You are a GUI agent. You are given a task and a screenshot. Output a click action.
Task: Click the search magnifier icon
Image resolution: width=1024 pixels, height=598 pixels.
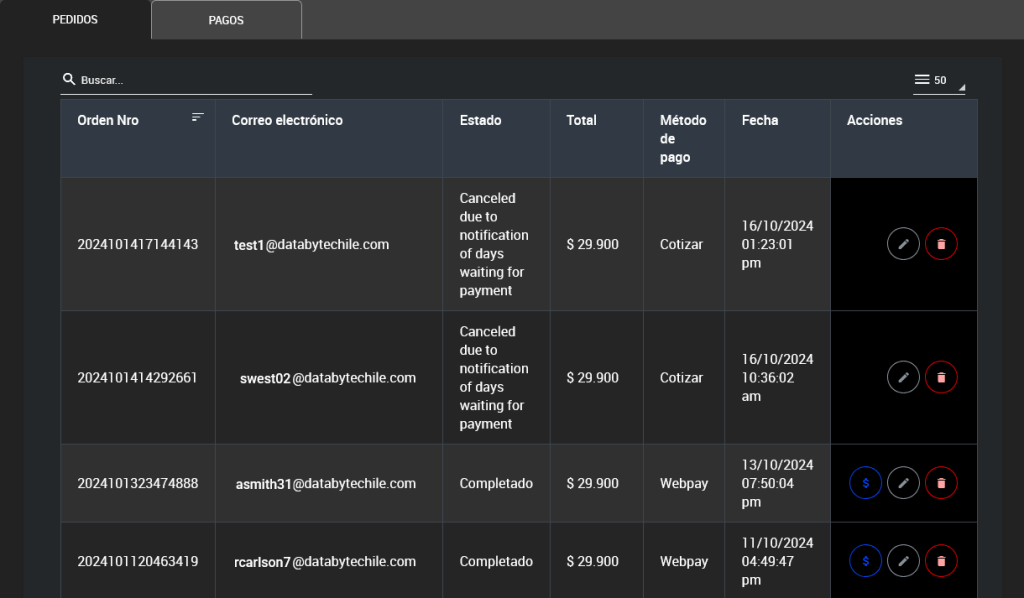coord(68,80)
